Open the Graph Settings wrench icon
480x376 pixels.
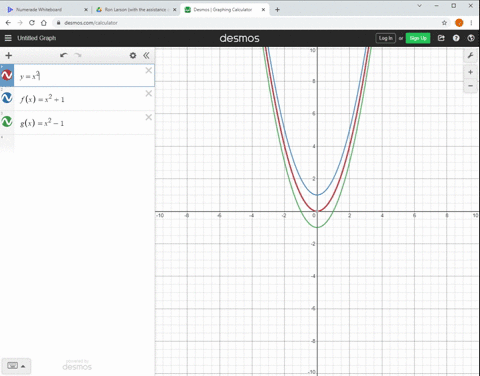[470, 55]
